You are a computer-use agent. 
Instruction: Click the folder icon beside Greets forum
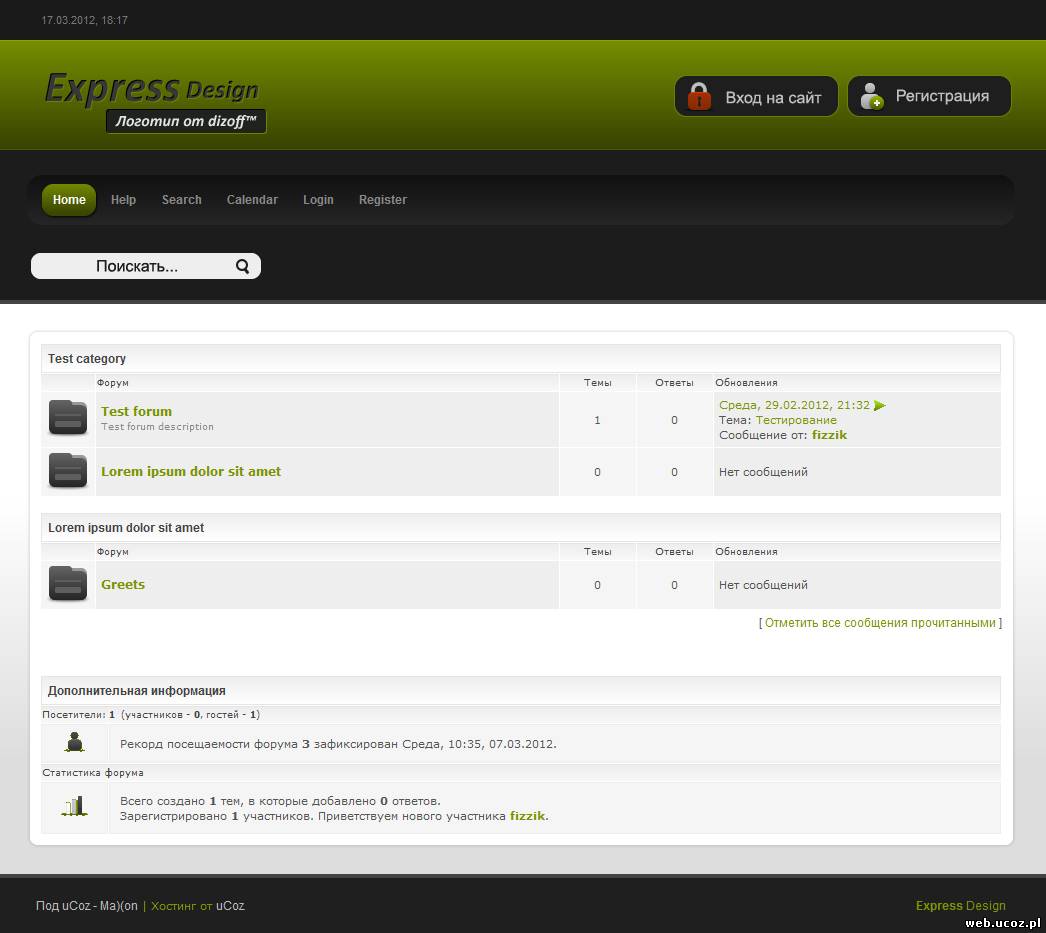click(68, 584)
